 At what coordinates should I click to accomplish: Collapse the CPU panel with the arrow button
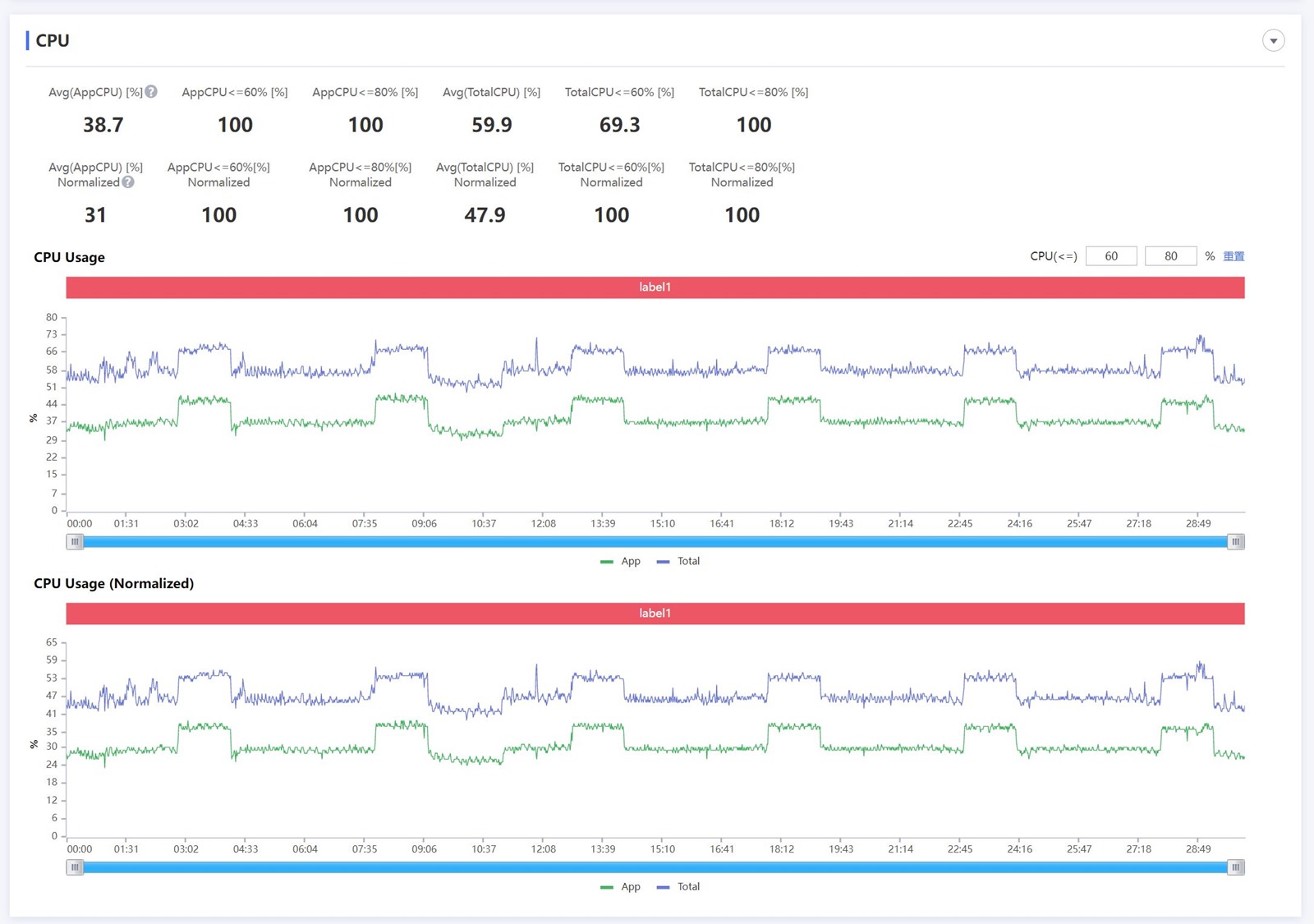point(1273,40)
